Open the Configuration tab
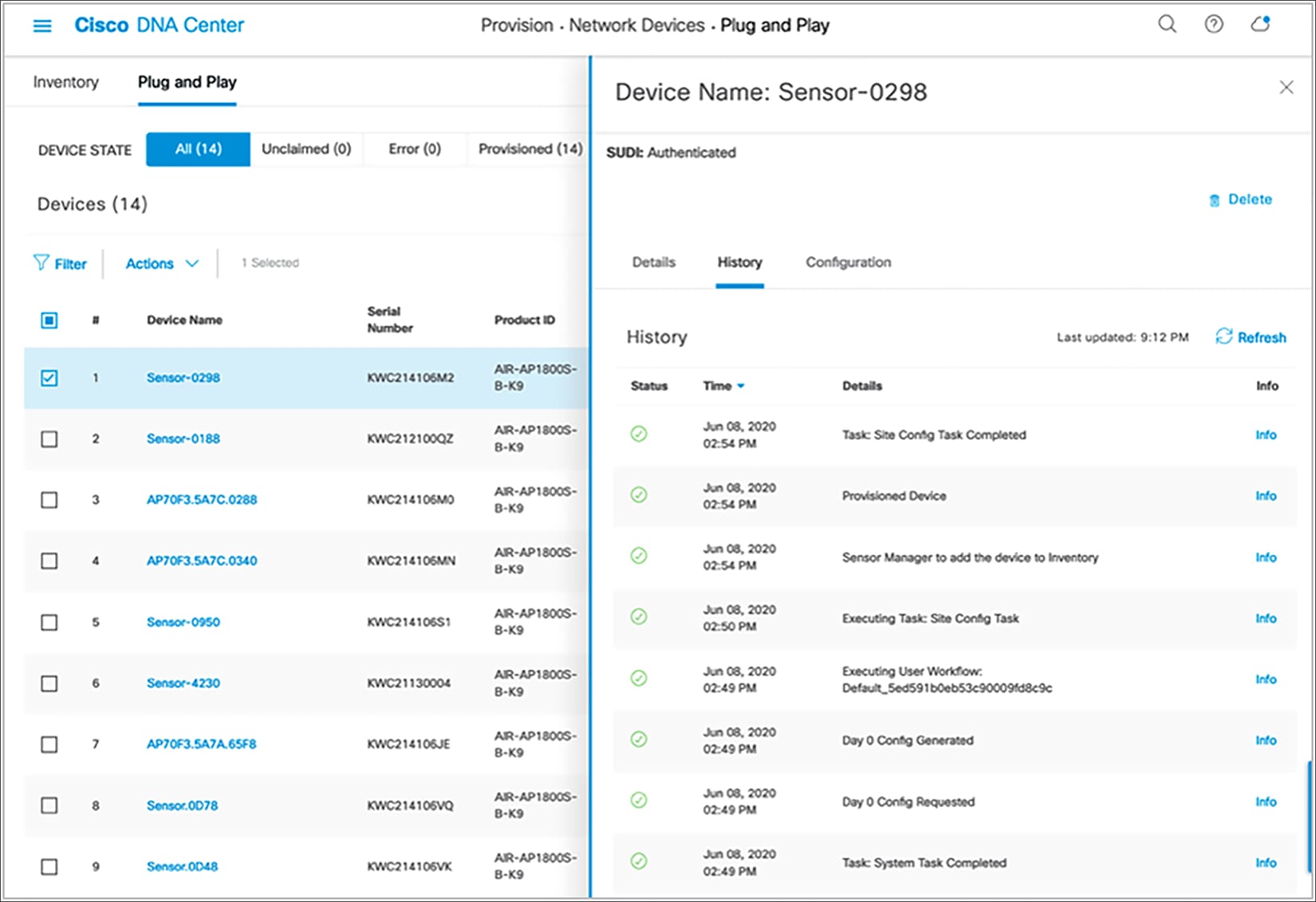The image size is (1316, 902). 848,262
